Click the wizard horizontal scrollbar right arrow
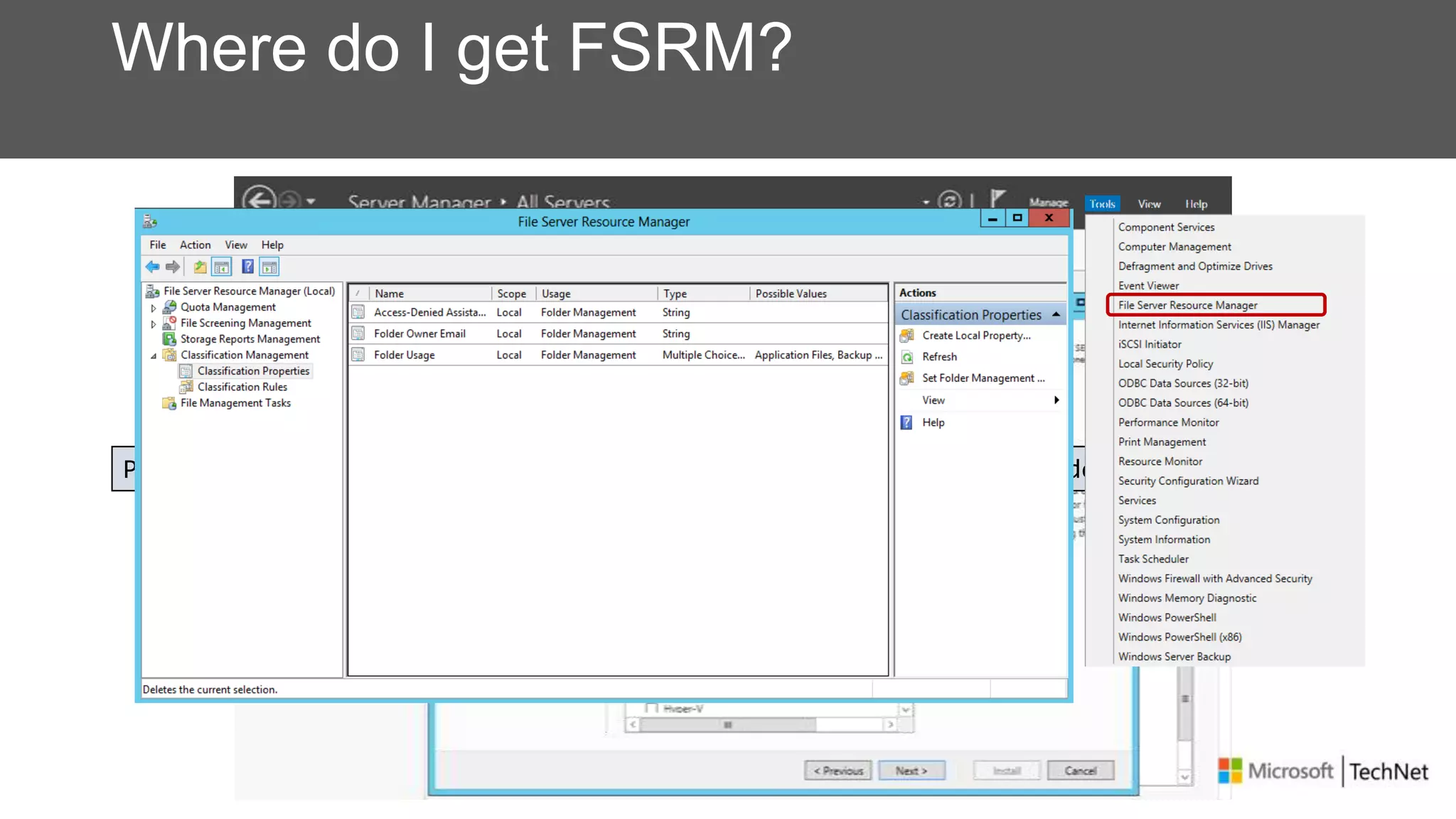Image resolution: width=1456 pixels, height=819 pixels. click(x=890, y=724)
